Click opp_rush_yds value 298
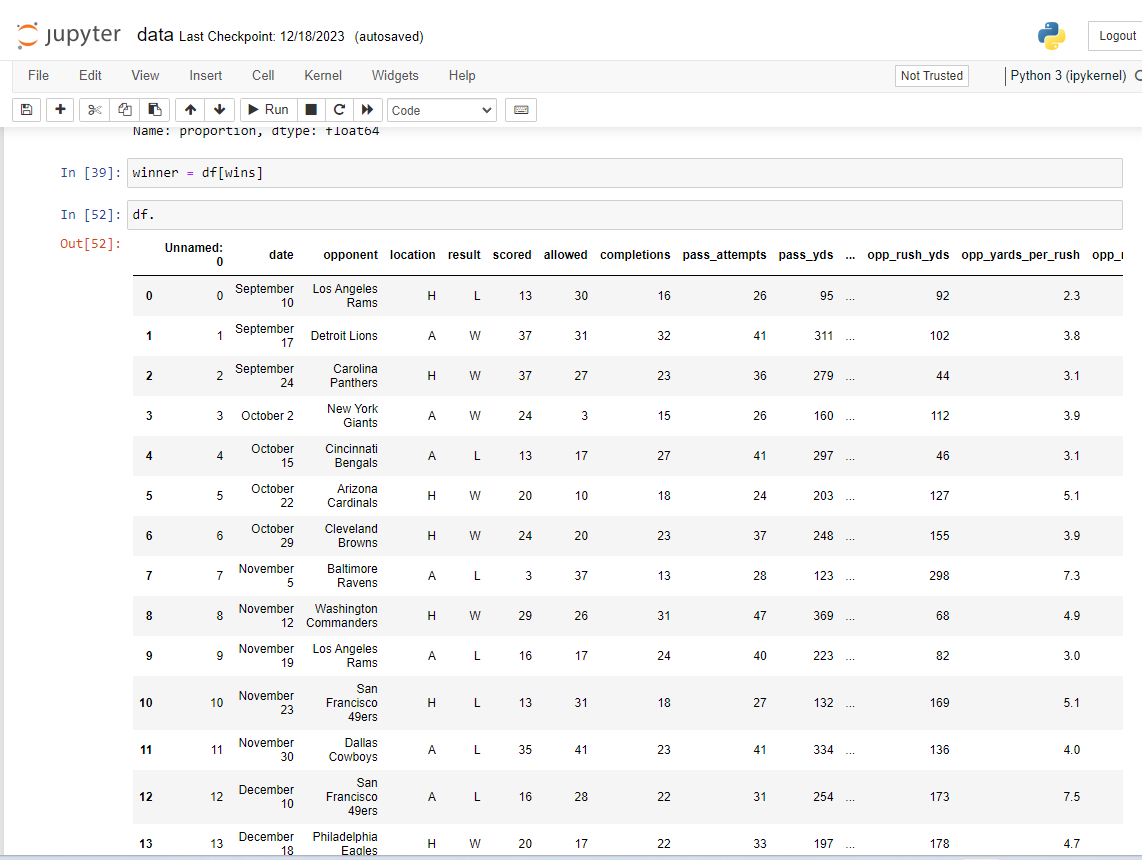This screenshot has width=1142, height=860. click(939, 576)
